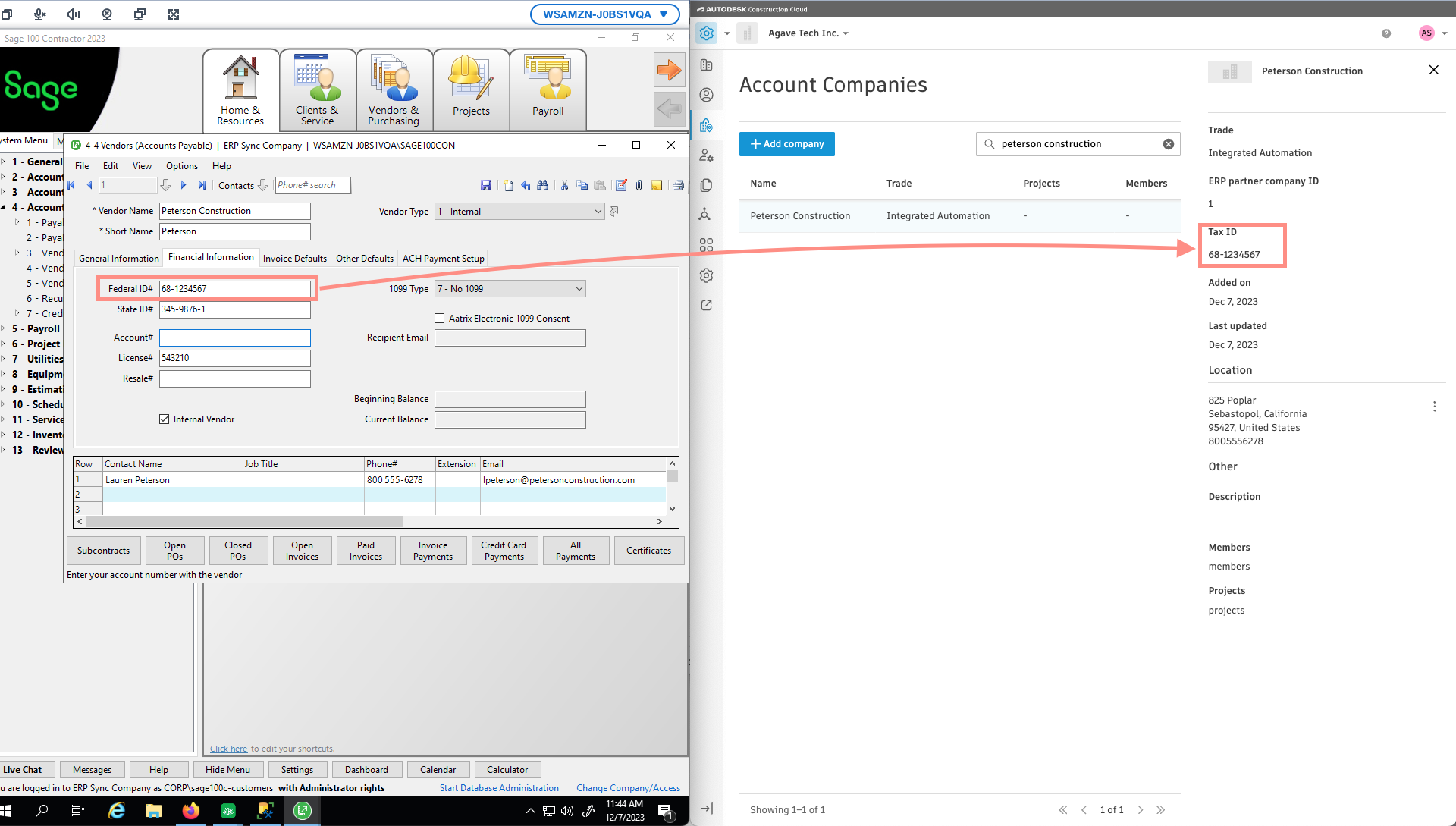1456x826 pixels.
Task: Open the record number lookup arrow
Action: pyautogui.click(x=165, y=185)
